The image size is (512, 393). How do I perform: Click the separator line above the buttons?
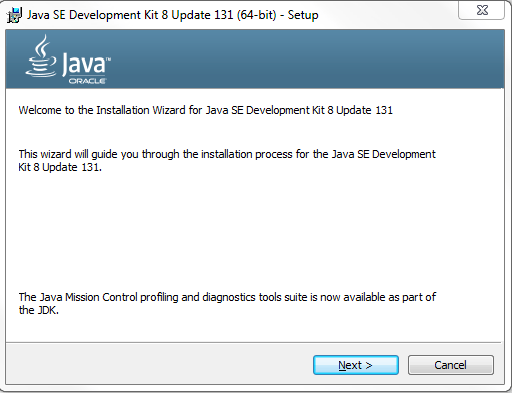(x=253, y=342)
